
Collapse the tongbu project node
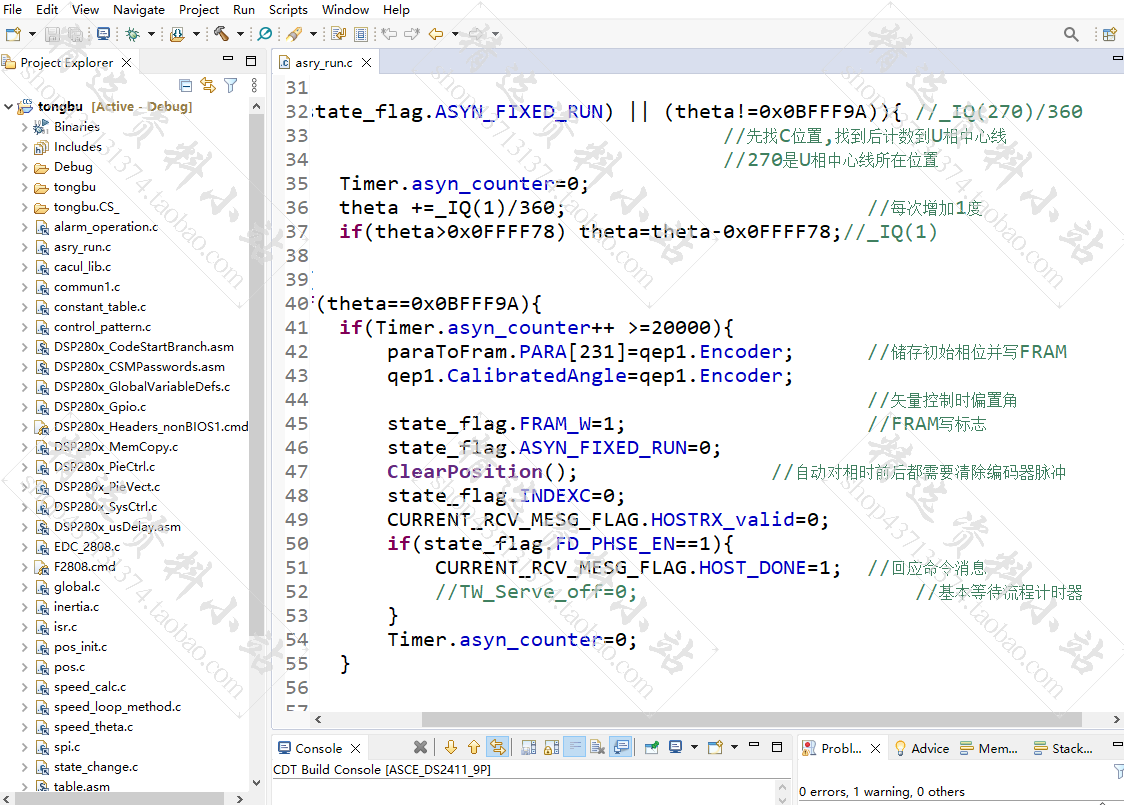tap(9, 107)
